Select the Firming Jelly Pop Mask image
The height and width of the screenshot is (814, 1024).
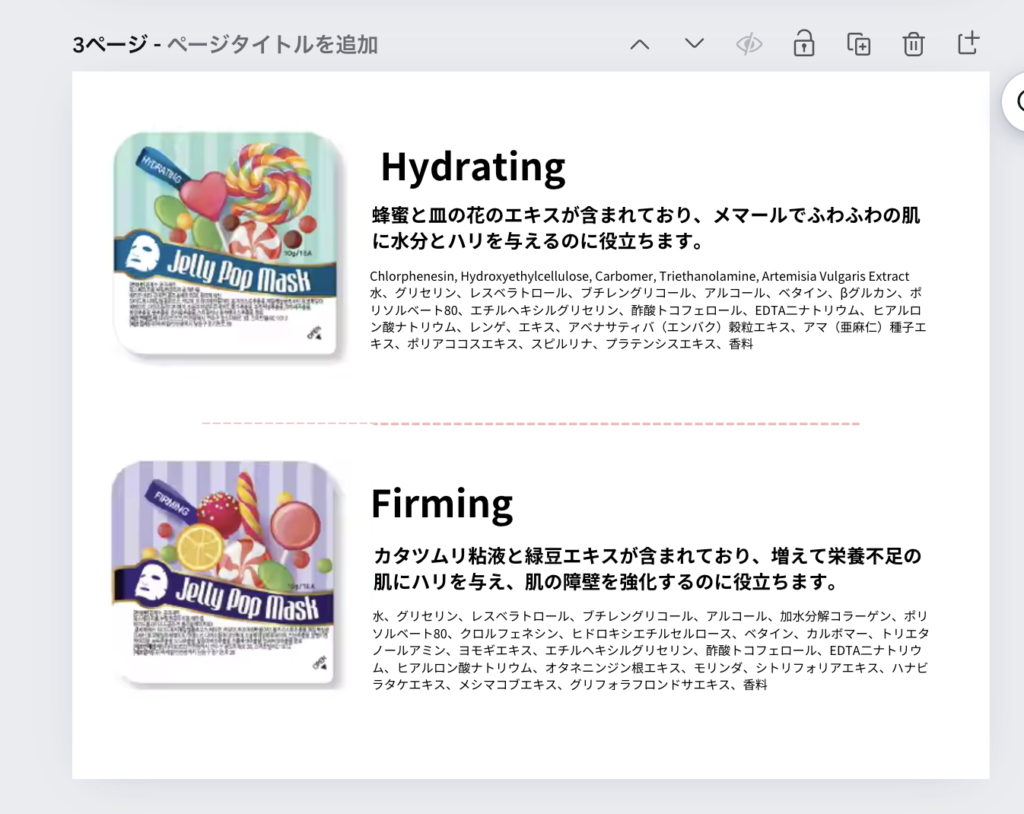point(229,574)
